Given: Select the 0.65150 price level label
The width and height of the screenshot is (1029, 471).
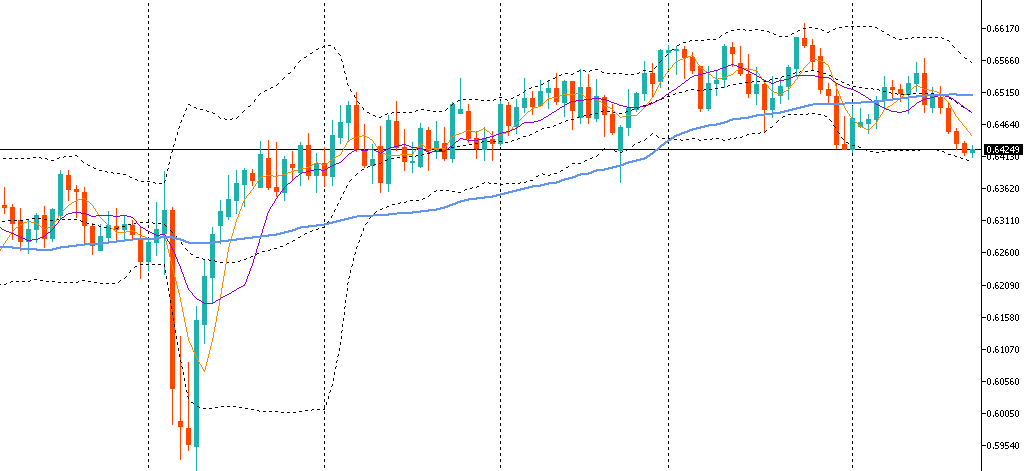Looking at the screenshot, I should pos(1002,93).
